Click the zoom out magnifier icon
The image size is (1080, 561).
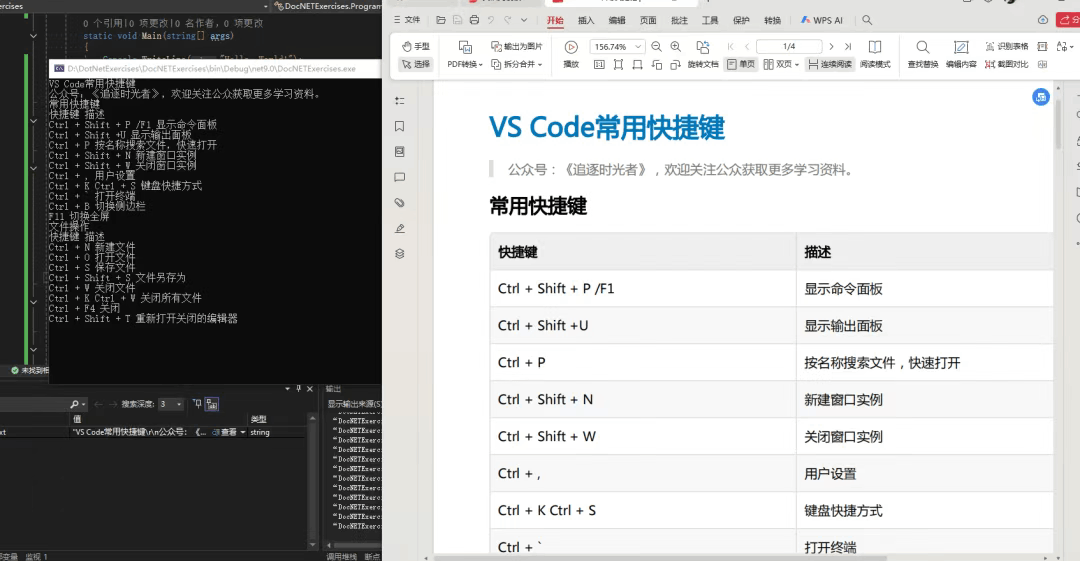click(656, 47)
